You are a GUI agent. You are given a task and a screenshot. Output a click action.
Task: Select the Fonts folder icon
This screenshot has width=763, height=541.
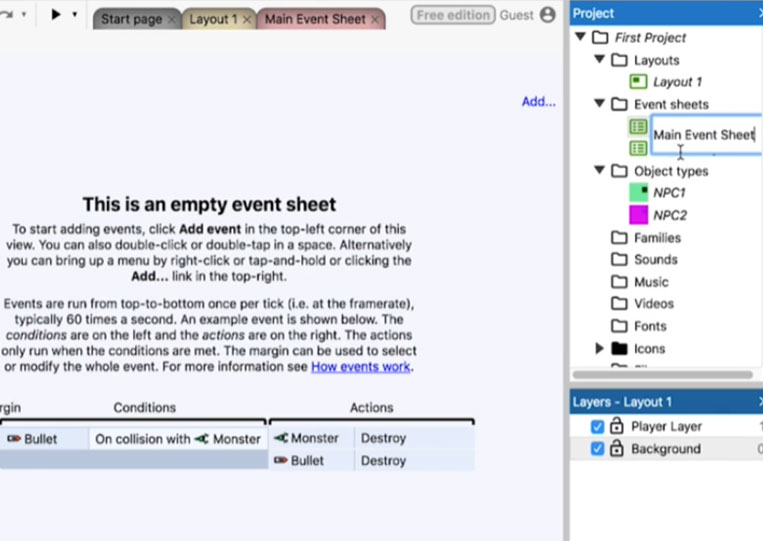point(619,326)
